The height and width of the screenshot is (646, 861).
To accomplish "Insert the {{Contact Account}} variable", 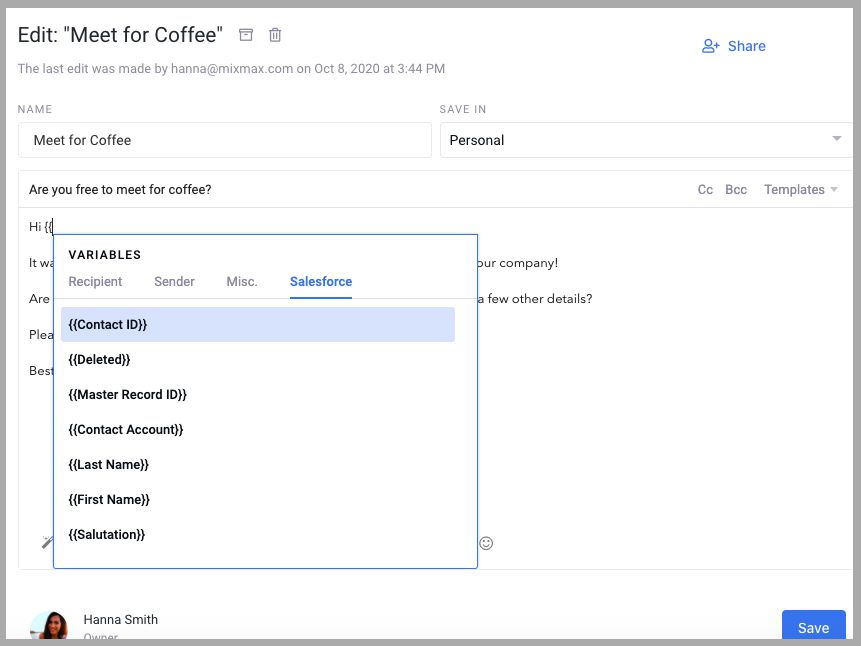I will click(x=258, y=430).
